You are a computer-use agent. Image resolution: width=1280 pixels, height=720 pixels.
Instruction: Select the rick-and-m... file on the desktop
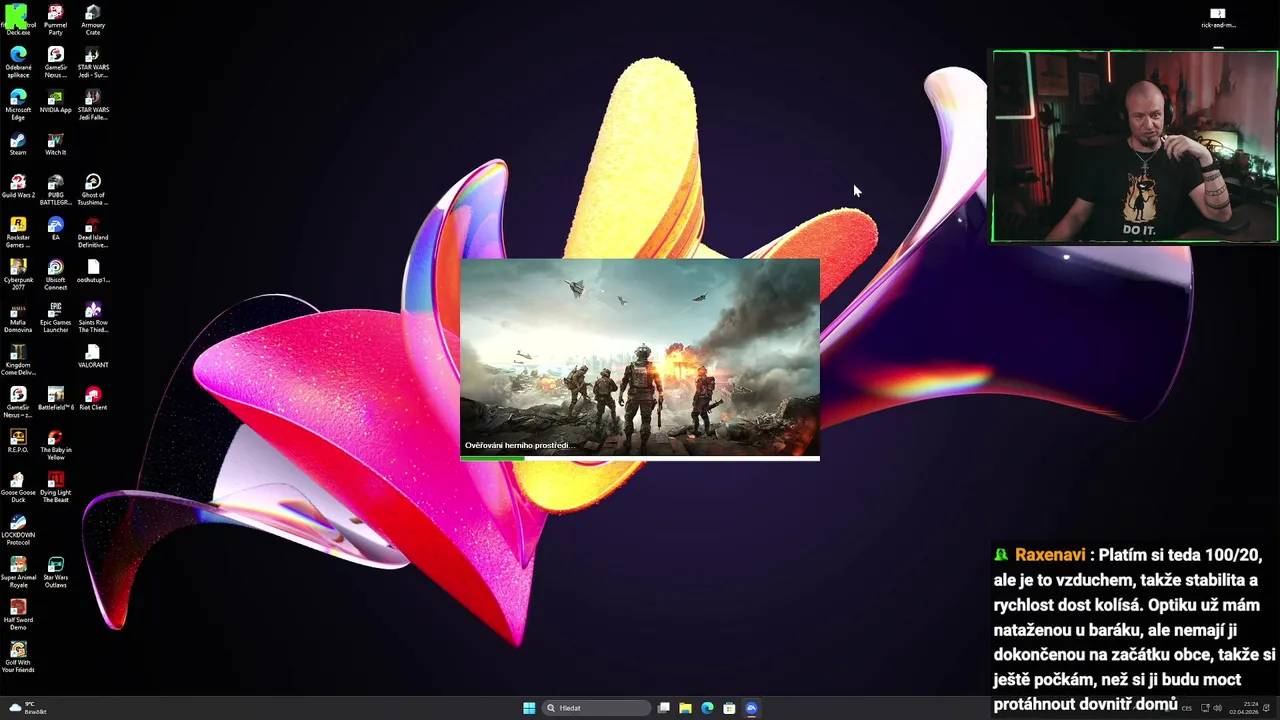[x=1218, y=17]
